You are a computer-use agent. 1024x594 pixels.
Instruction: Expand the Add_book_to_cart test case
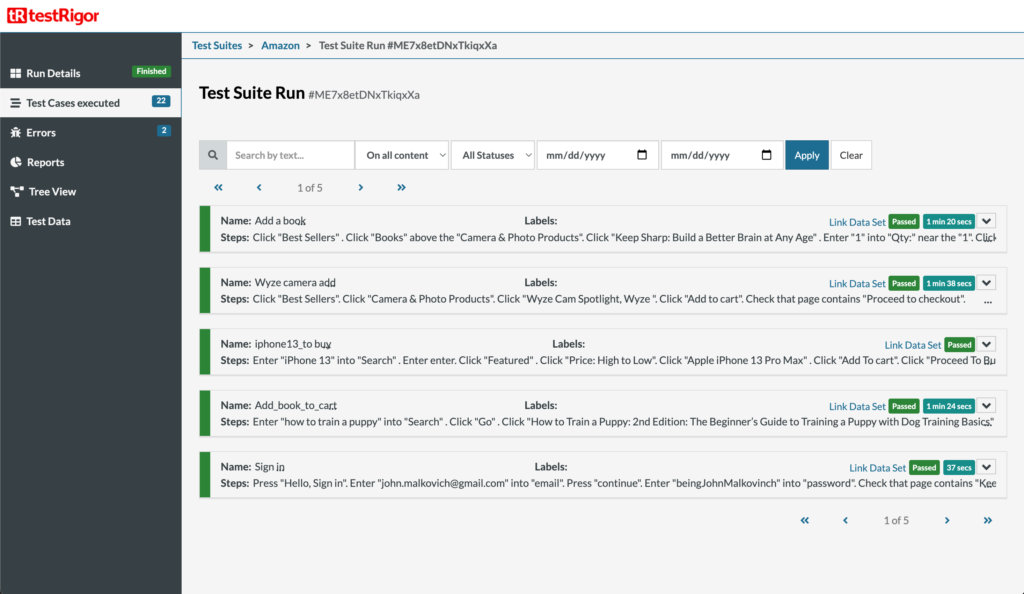click(x=986, y=405)
